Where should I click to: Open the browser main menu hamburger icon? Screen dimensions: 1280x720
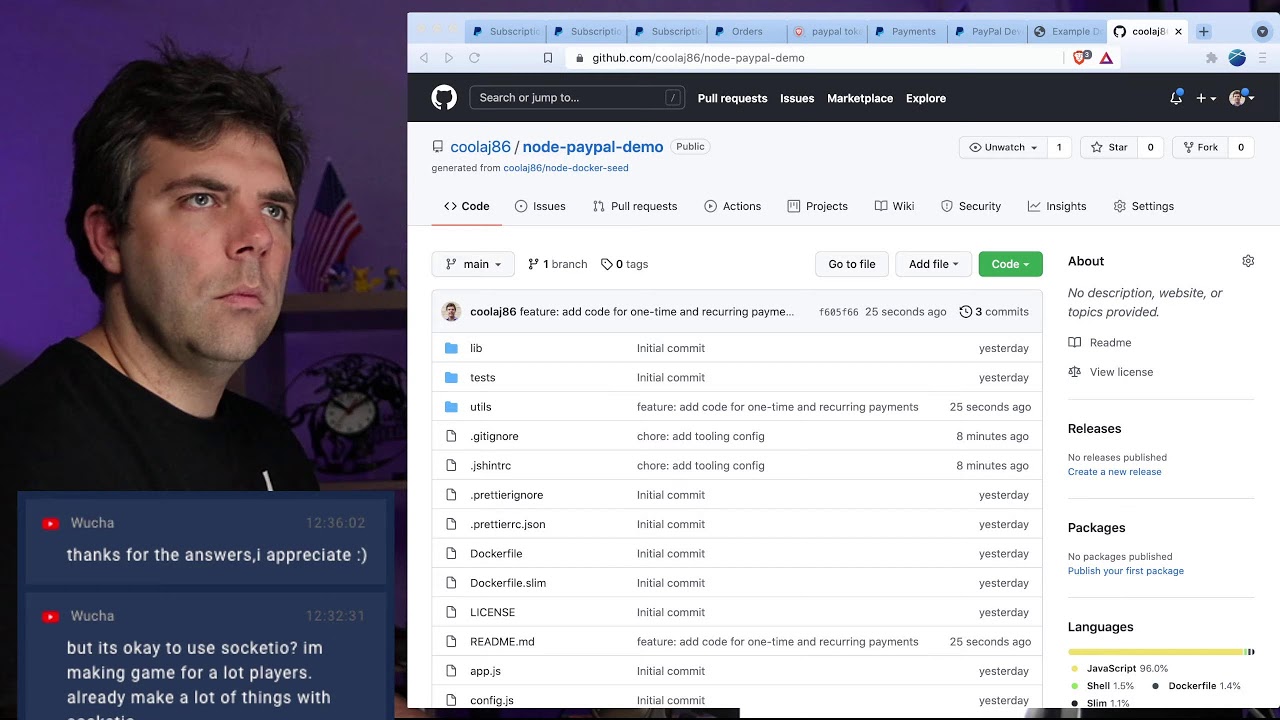click(1262, 58)
